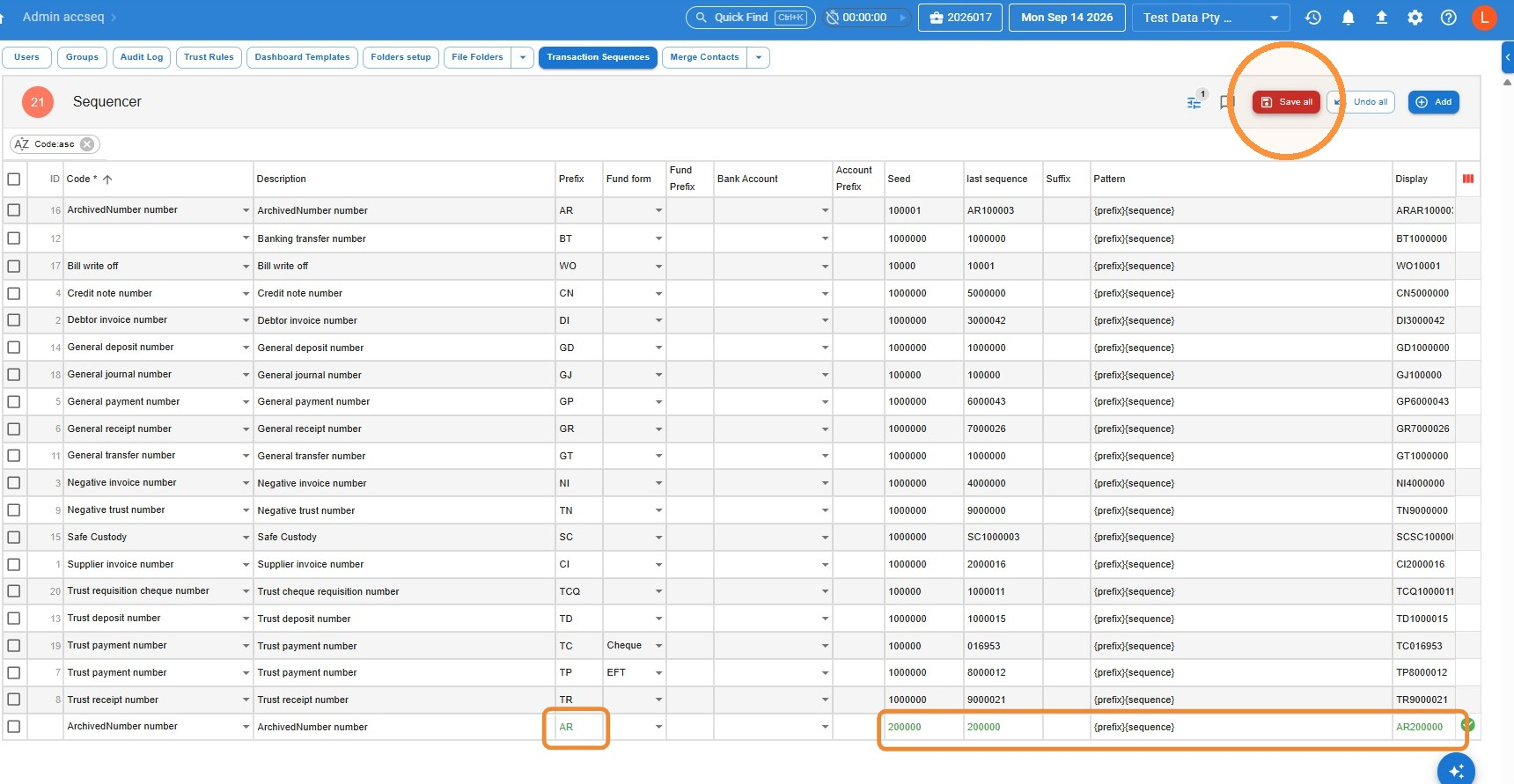Expand the Merge Contacts dropdown arrow
The width and height of the screenshot is (1514, 784).
point(759,57)
